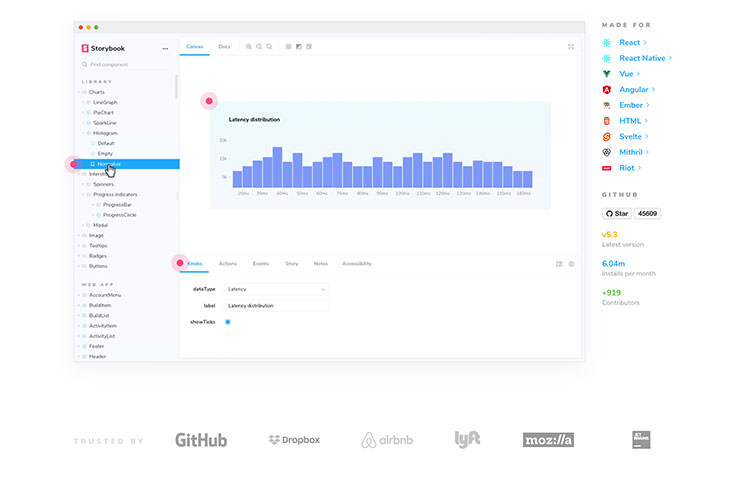
Task: Click the JetBrains logo
Action: [x=641, y=440]
